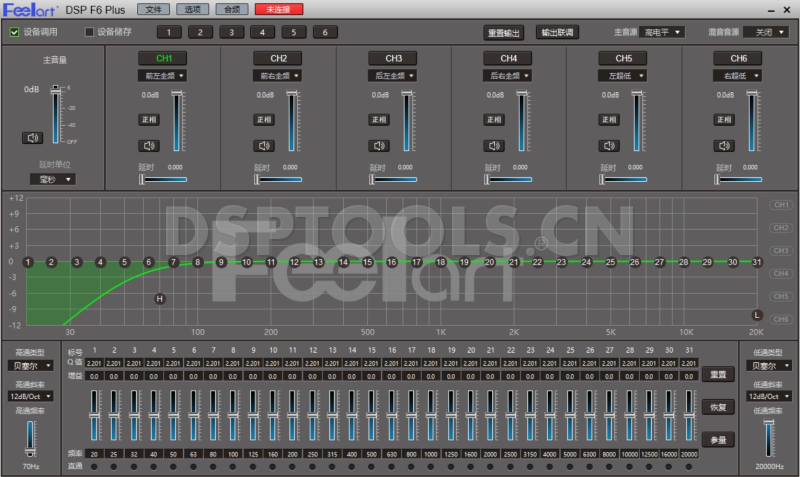The image size is (800, 477).
Task: Expand the 主音源 高电平 dropdown
Action: pos(662,32)
